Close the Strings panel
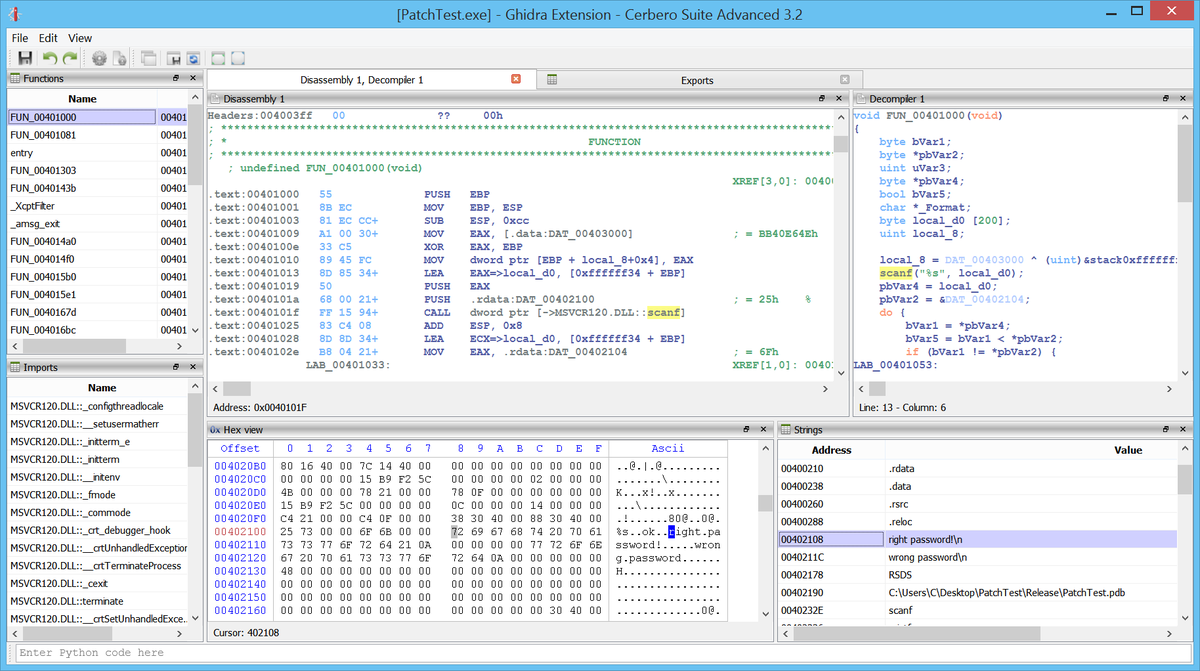 pos(1184,429)
